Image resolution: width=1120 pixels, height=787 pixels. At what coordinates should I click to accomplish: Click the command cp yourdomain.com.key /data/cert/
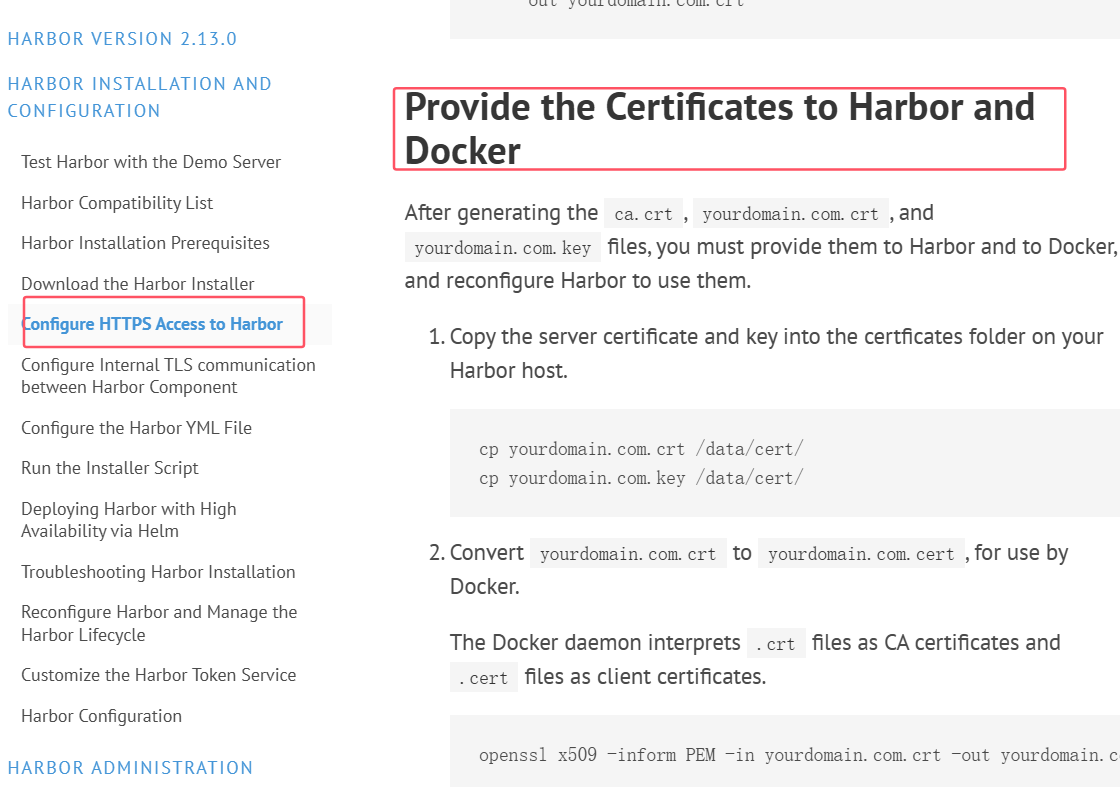641,478
